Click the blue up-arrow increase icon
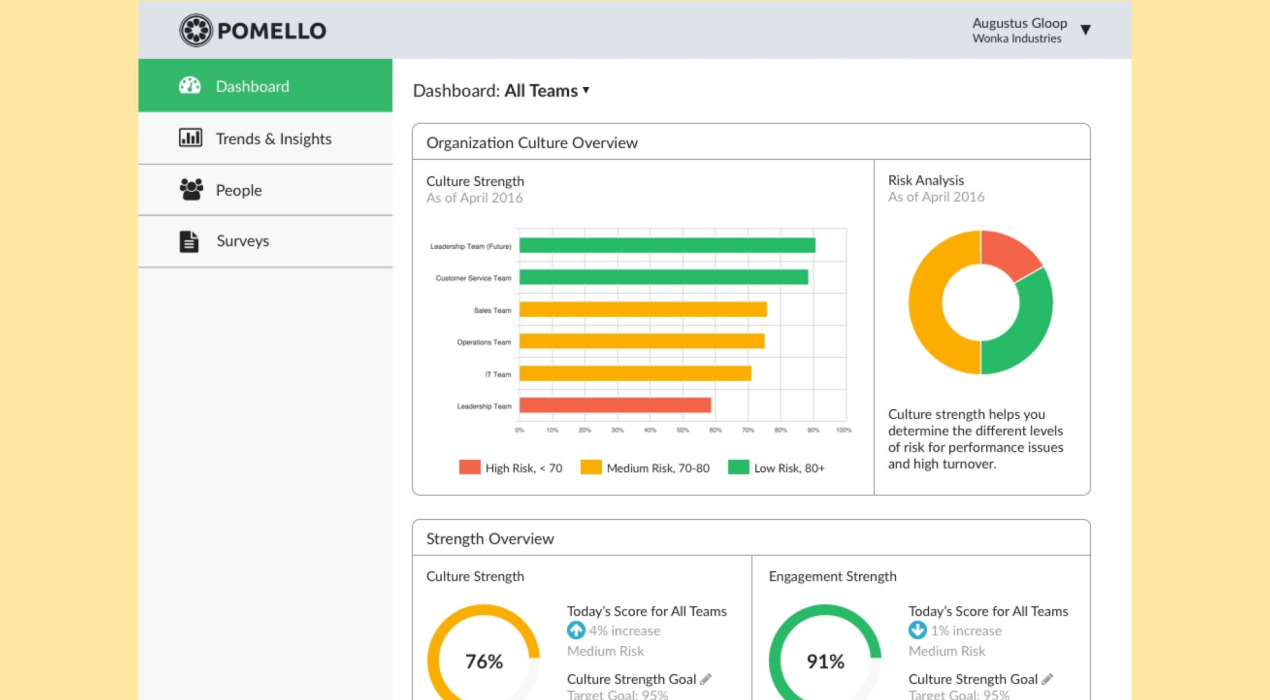This screenshot has width=1270, height=700. coord(576,630)
